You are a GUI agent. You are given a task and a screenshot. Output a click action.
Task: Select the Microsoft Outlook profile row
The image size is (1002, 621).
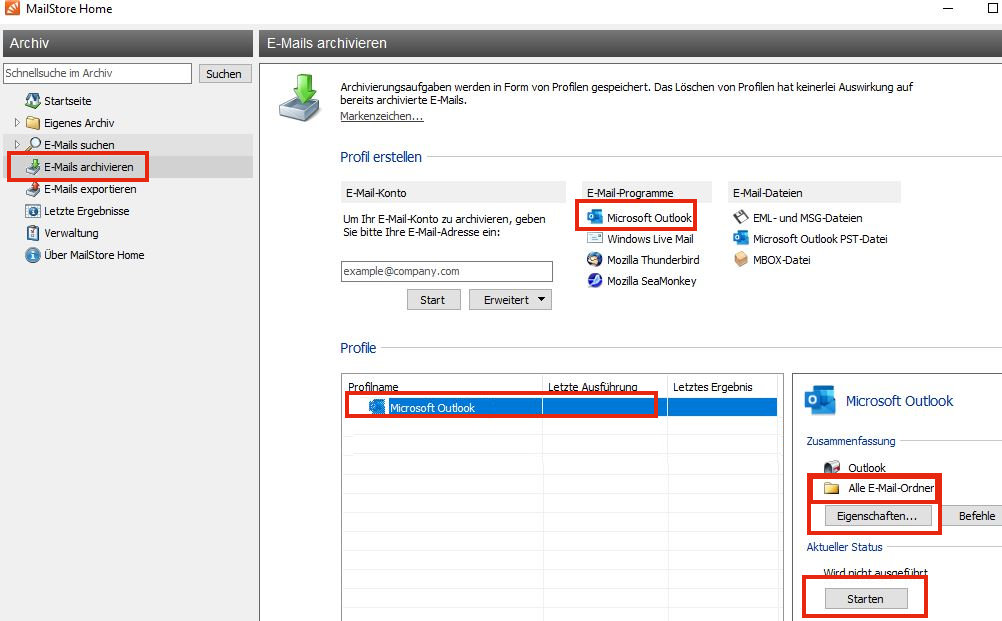[562, 407]
